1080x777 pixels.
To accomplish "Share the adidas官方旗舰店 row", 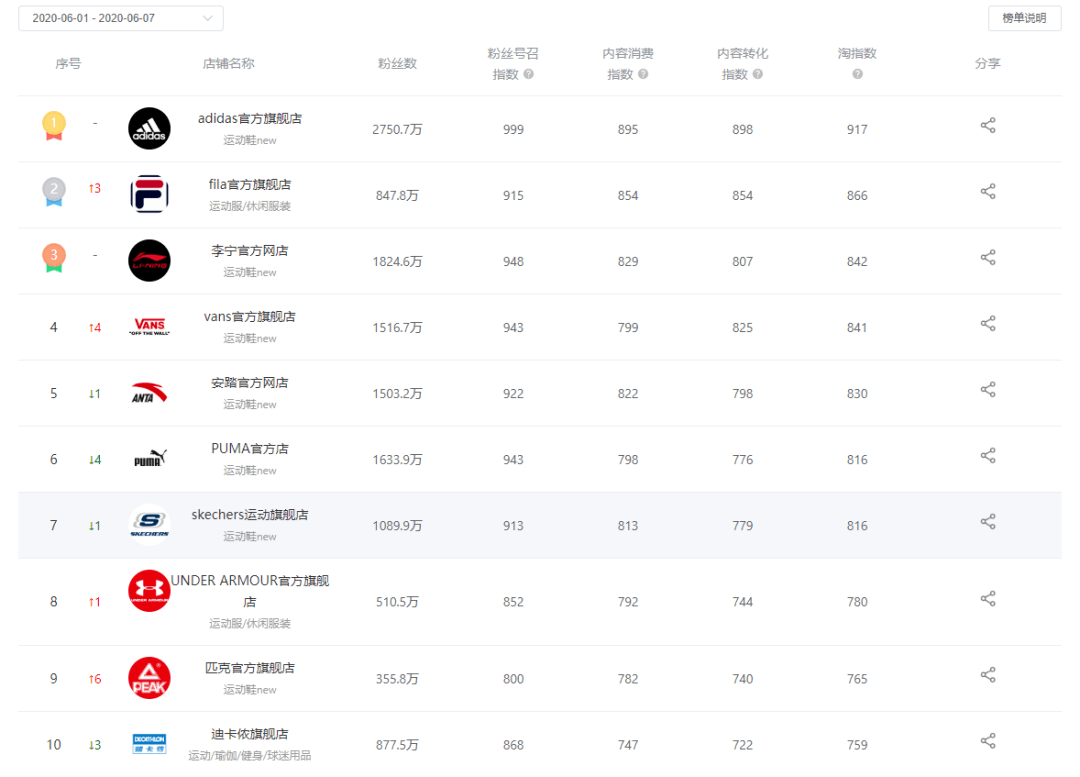I will (x=988, y=125).
